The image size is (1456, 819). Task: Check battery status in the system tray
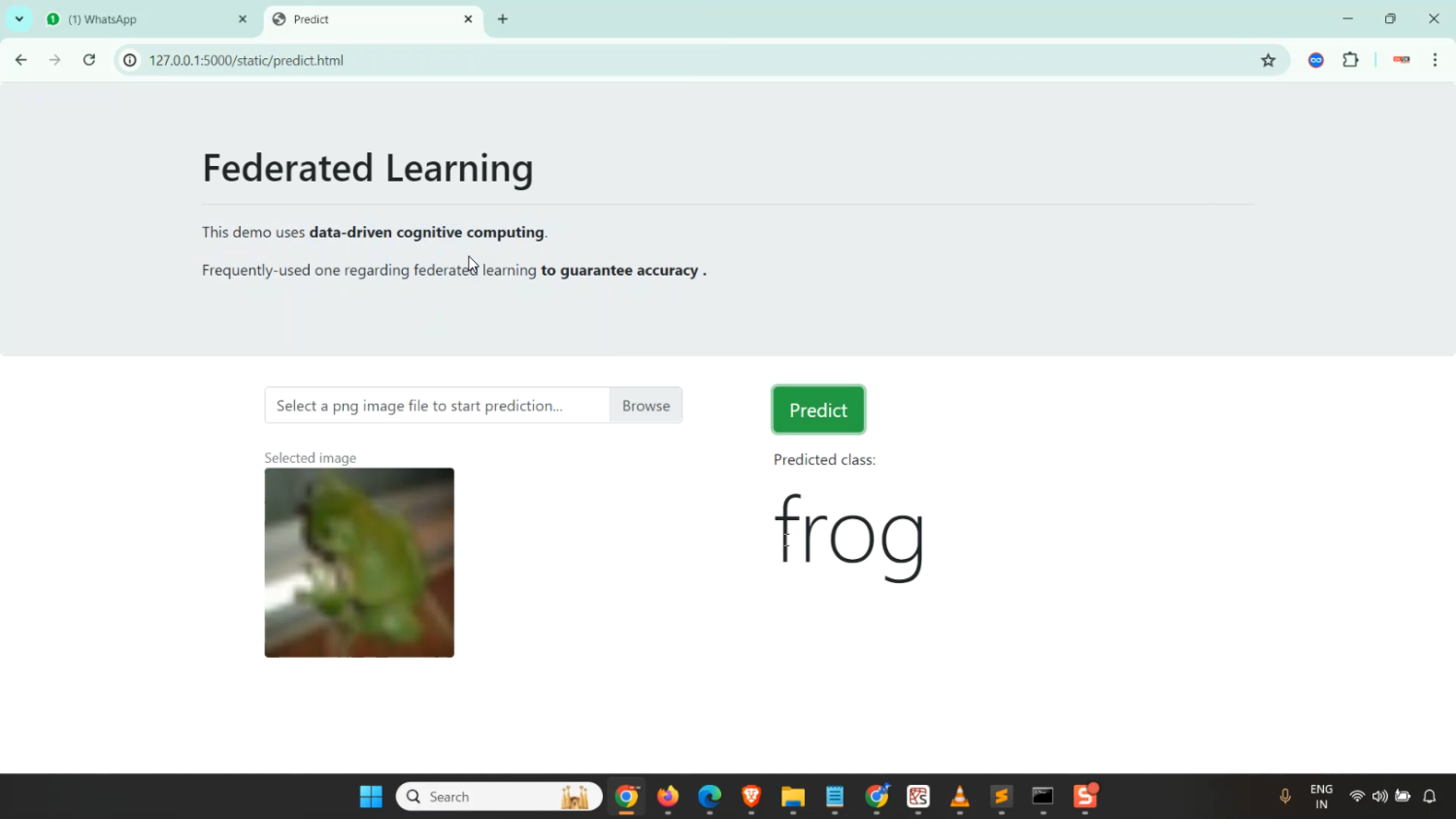pyautogui.click(x=1403, y=797)
